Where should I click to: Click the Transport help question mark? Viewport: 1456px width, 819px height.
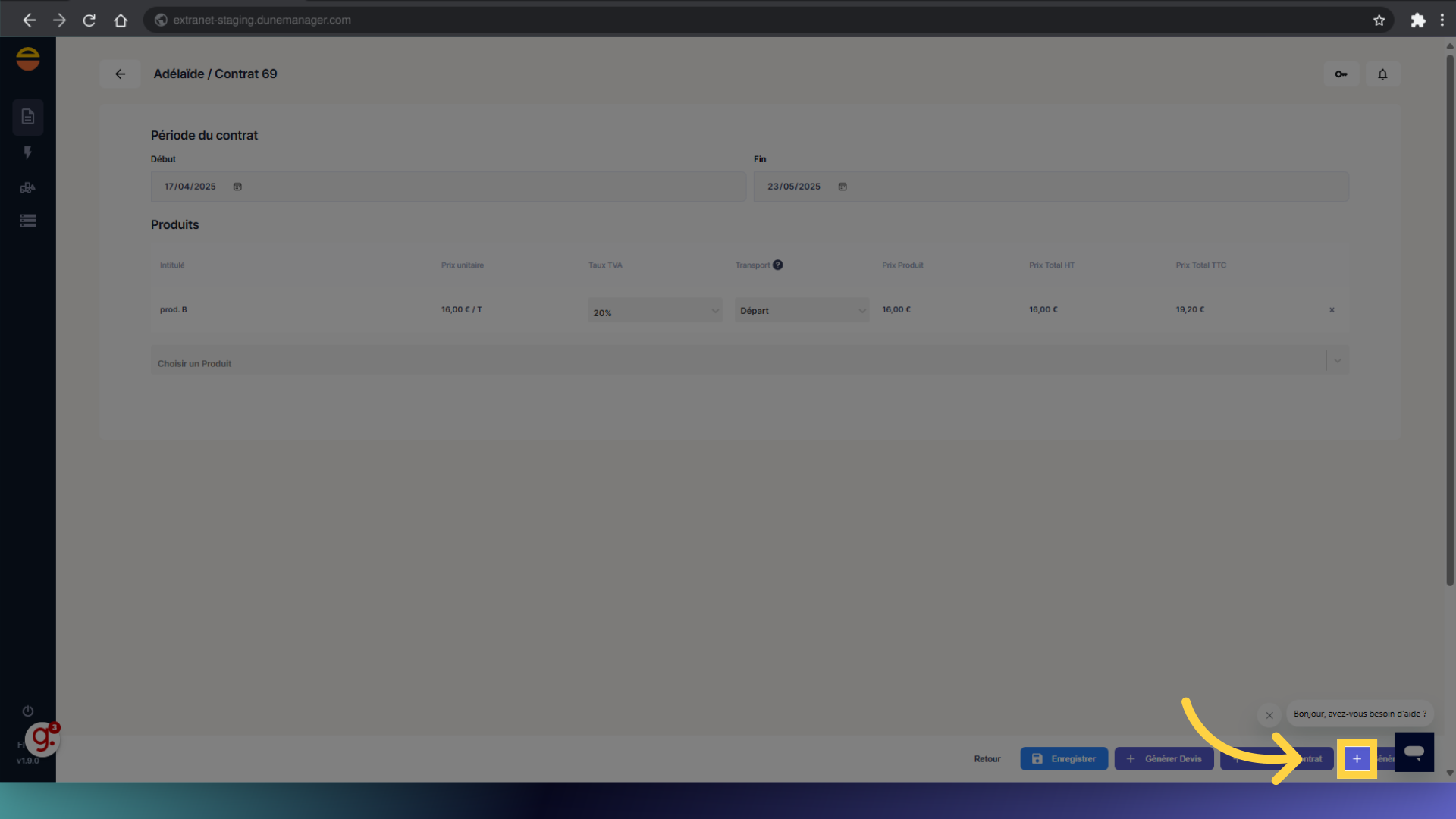pos(777,265)
